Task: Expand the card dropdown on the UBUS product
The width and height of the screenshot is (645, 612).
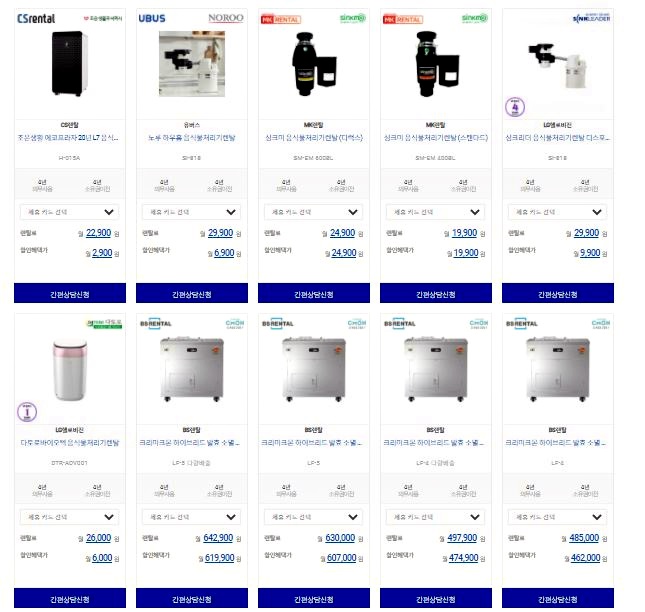Action: click(x=191, y=212)
